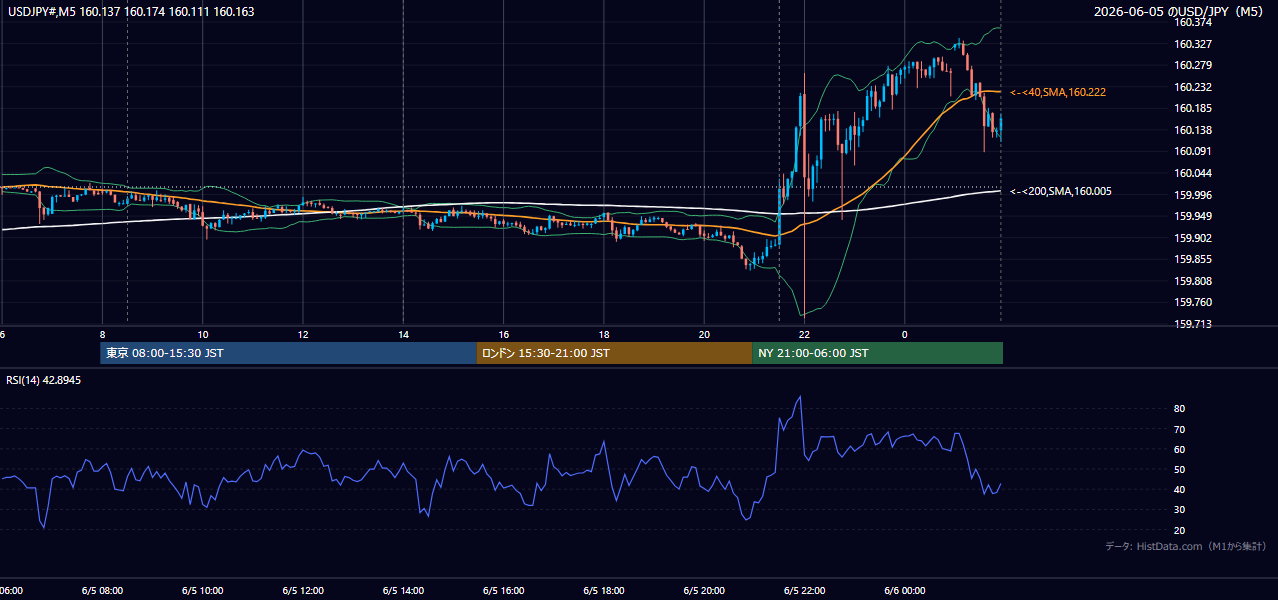Click price axis value 160.091
1278x600 pixels.
(x=1193, y=151)
